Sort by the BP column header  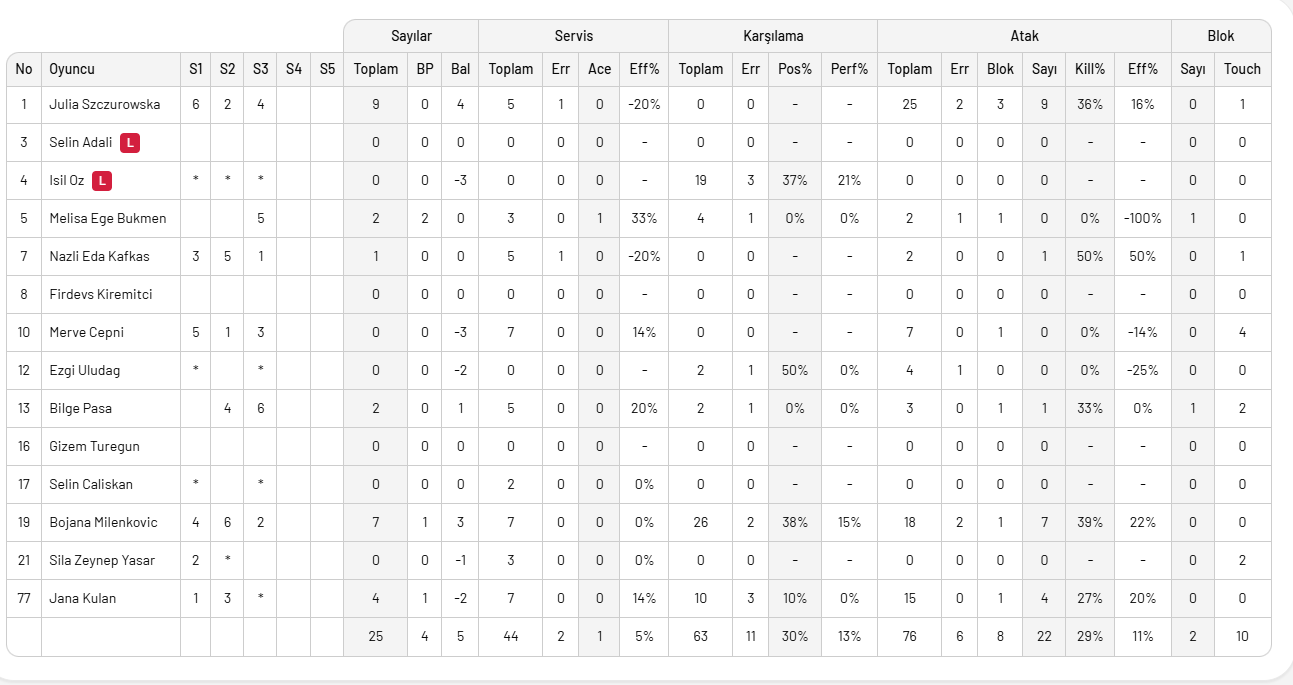tap(425, 69)
